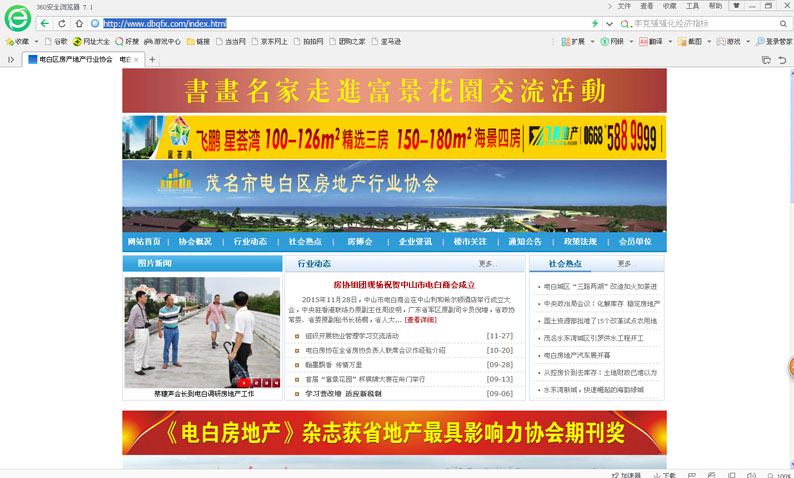This screenshot has width=794, height=478.
Task: Open the 截图 screenshot tool
Action: pyautogui.click(x=690, y=42)
